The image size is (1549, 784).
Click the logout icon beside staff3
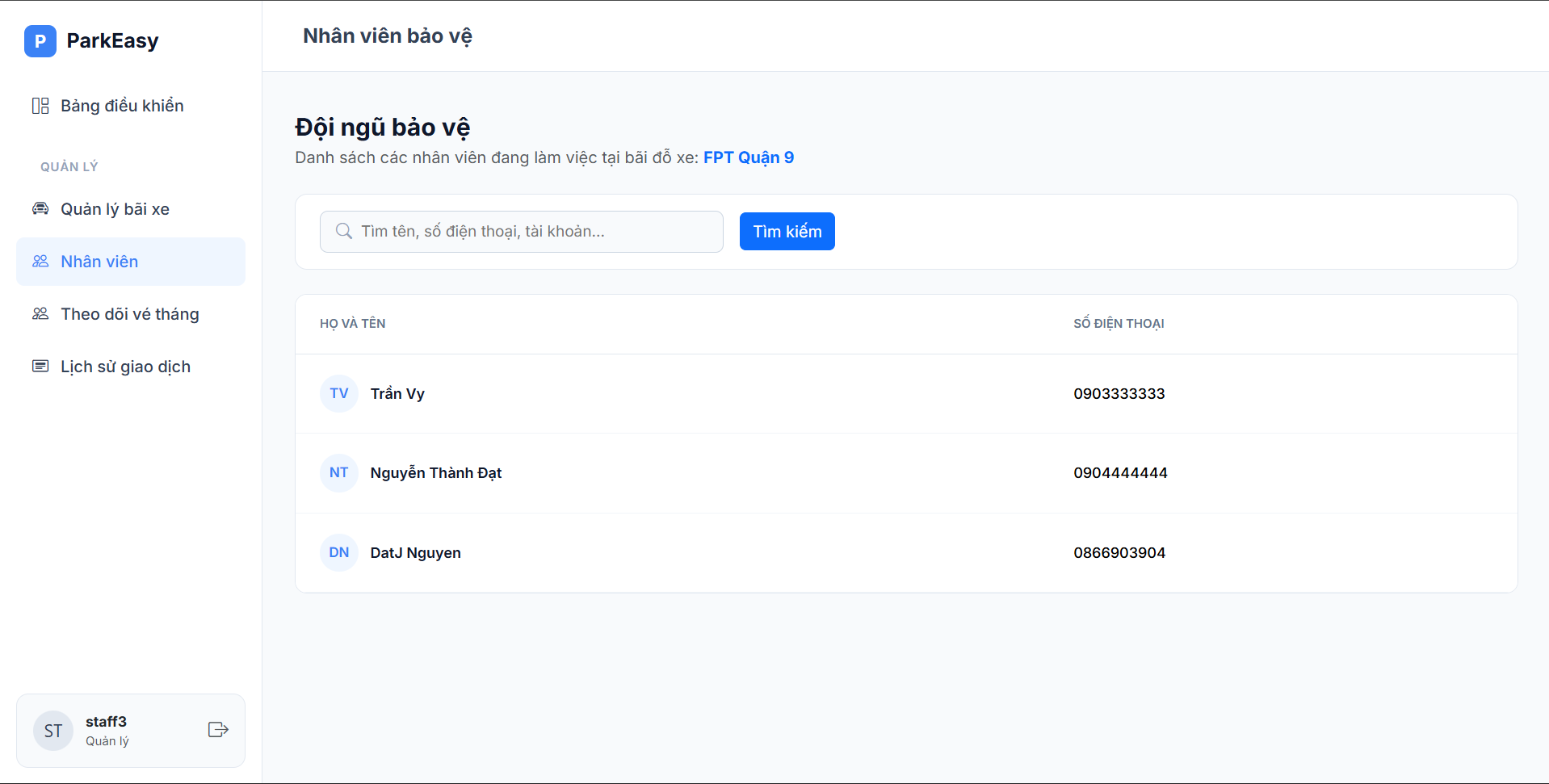point(218,730)
